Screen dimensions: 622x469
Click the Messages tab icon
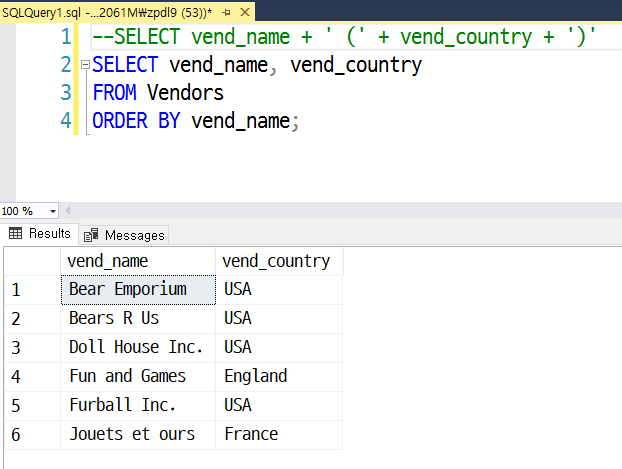(x=91, y=235)
